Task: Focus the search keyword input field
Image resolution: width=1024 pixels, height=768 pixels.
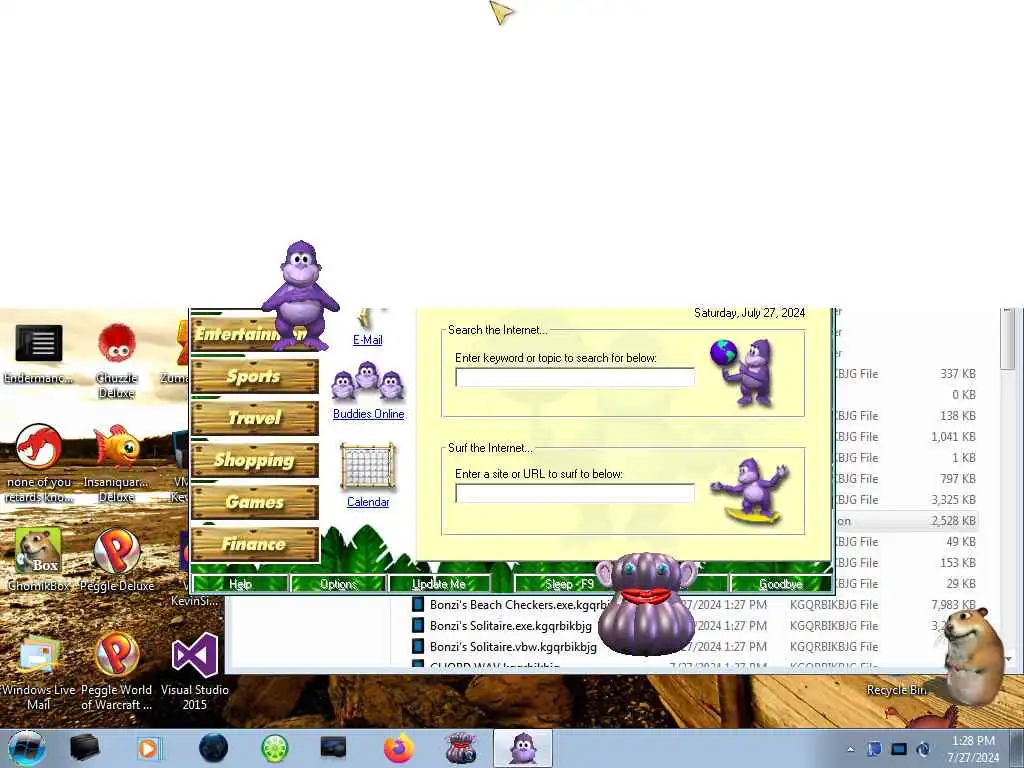Action: click(x=575, y=377)
